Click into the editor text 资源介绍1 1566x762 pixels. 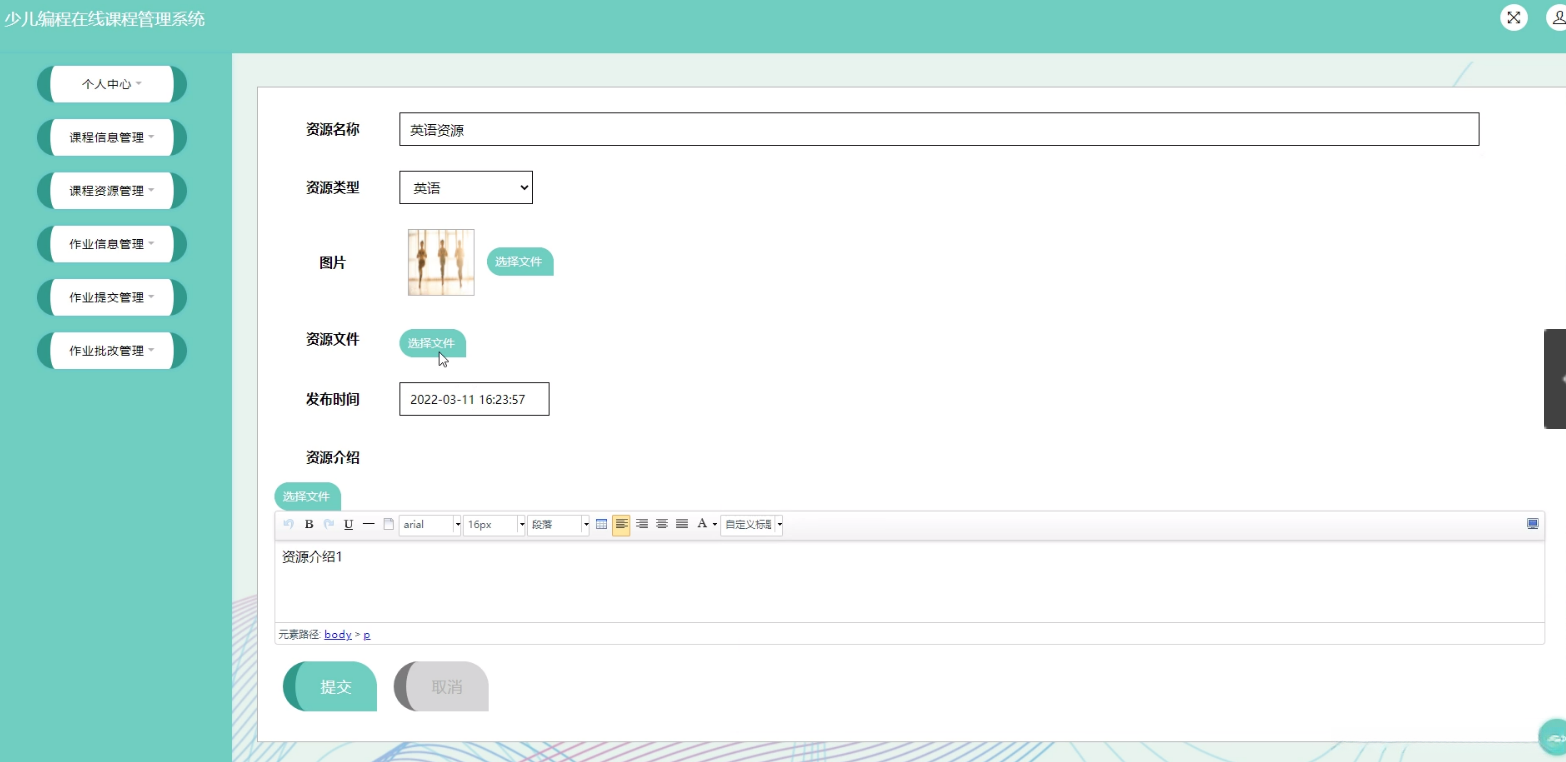point(312,557)
